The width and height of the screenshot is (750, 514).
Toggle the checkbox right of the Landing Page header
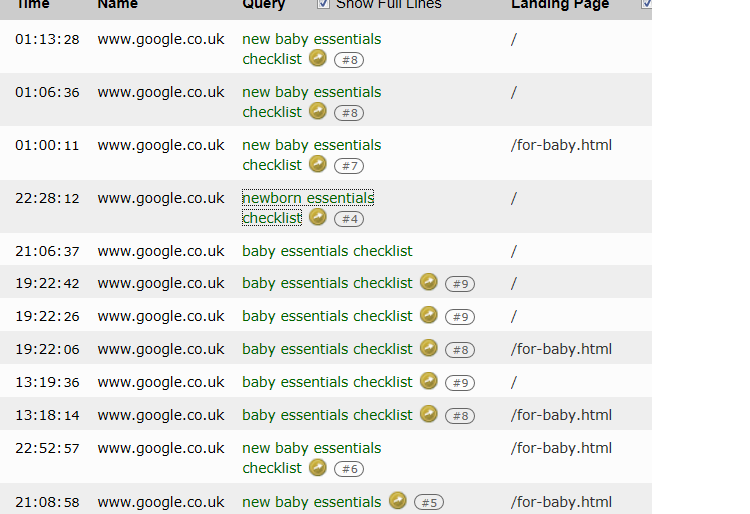[x=646, y=4]
